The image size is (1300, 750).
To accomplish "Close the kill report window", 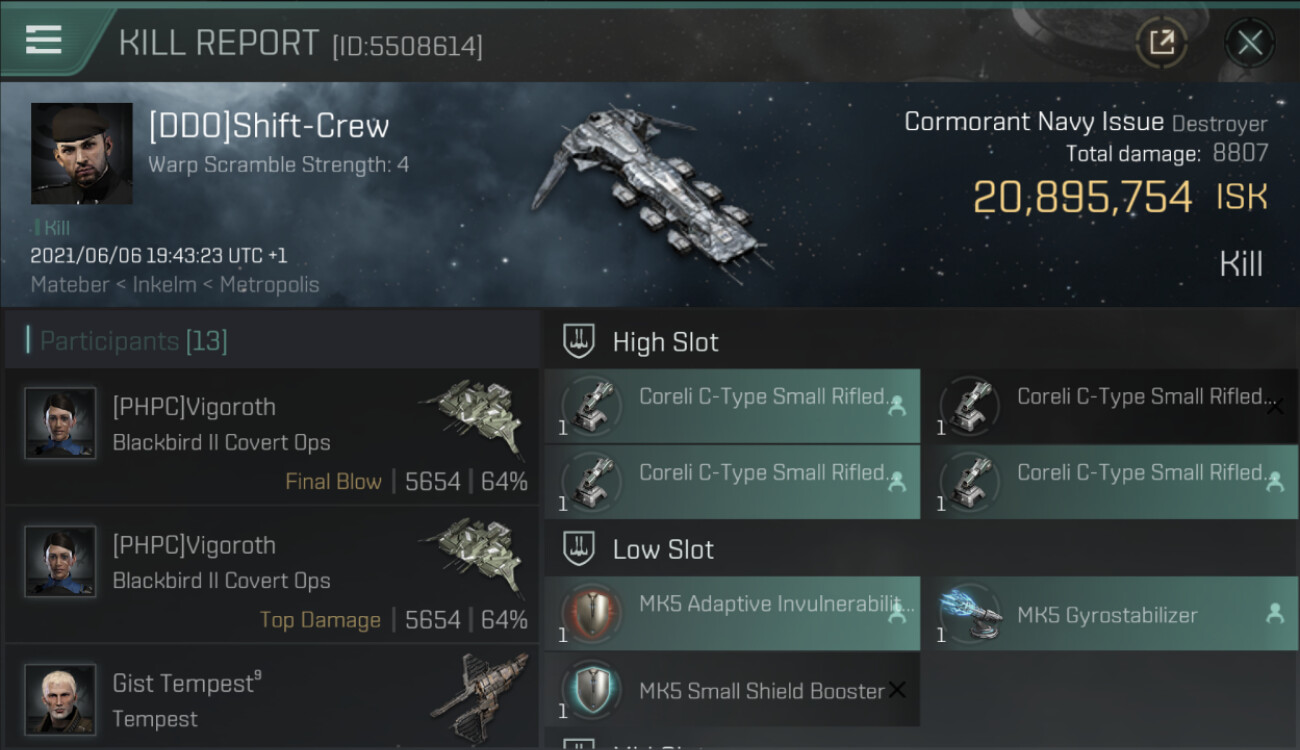I will click(1249, 43).
